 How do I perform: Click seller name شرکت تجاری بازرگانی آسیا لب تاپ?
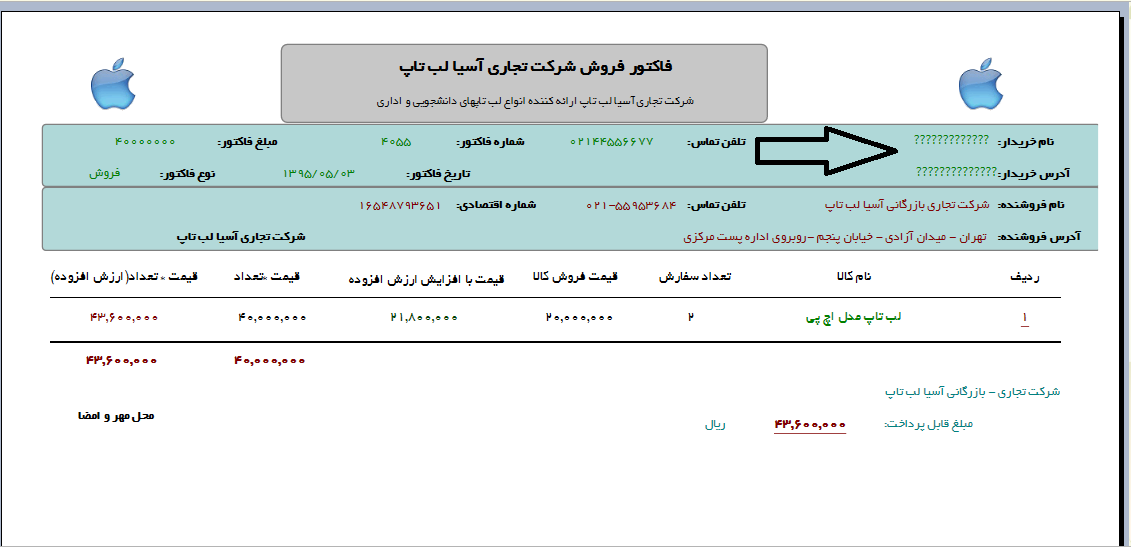tap(908, 205)
